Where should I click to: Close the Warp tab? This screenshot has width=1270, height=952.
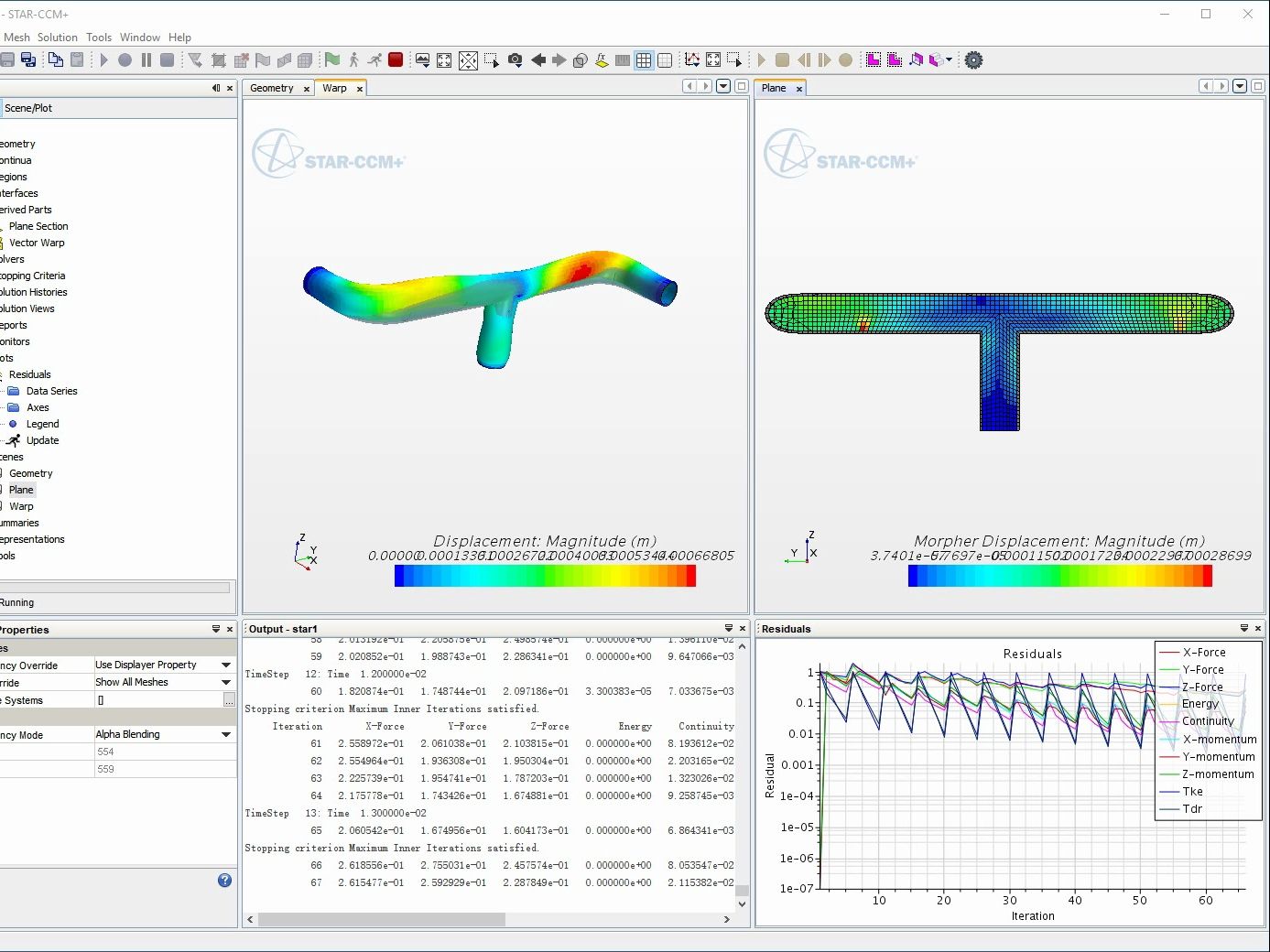pos(360,89)
